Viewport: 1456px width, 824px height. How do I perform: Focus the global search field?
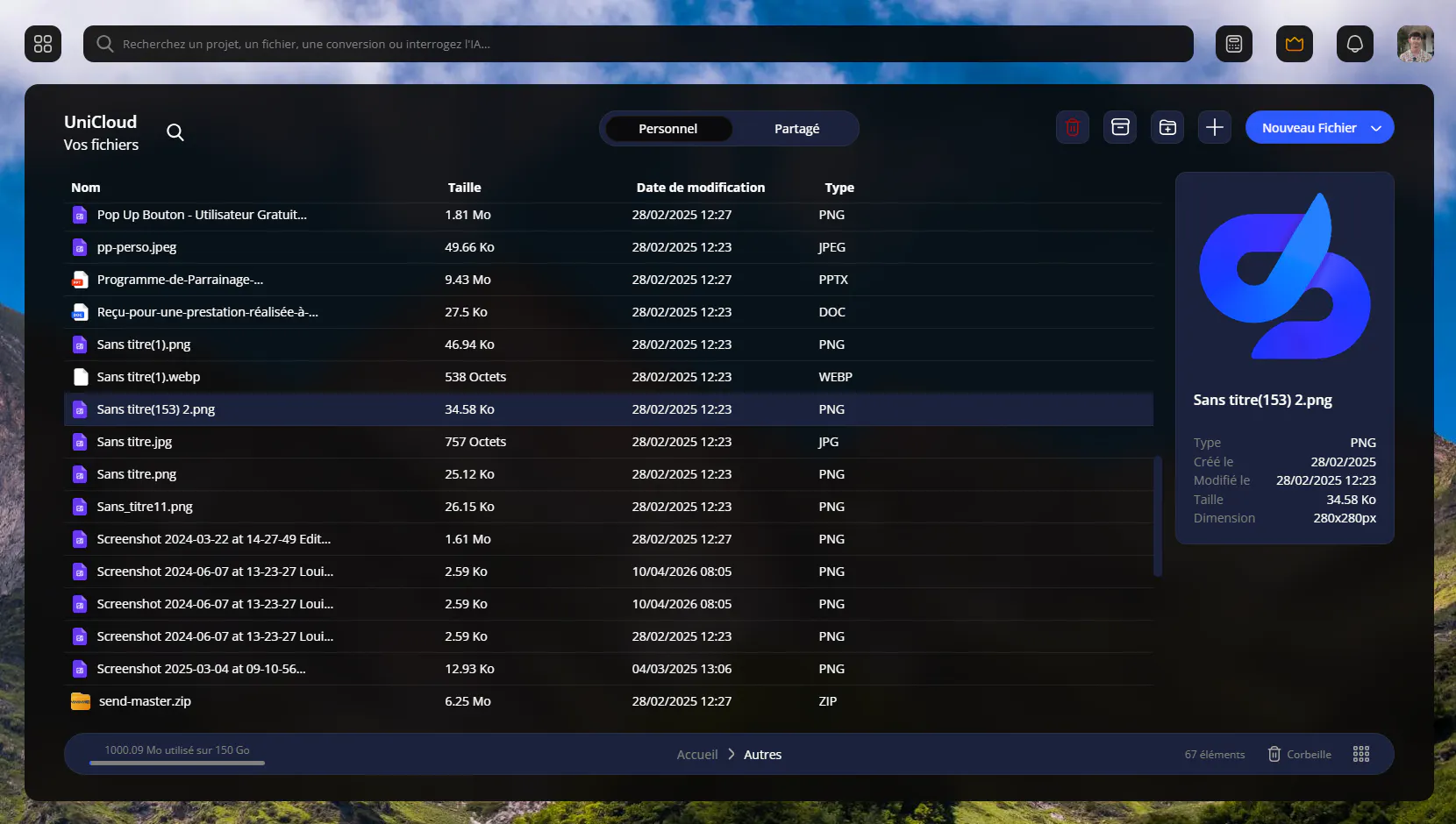(x=639, y=44)
